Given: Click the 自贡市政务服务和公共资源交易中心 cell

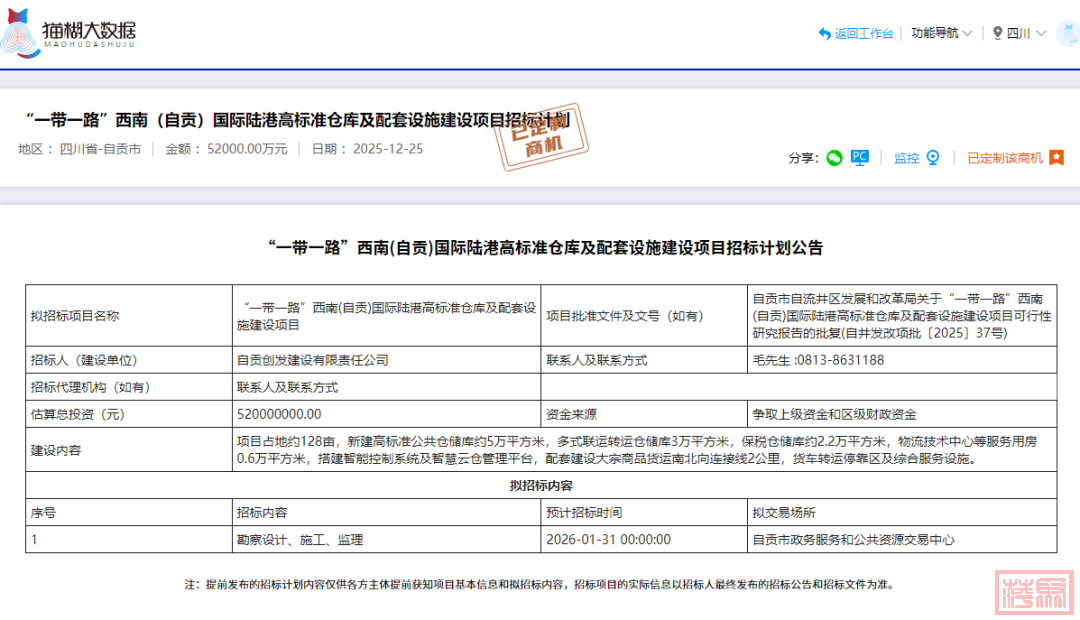Looking at the screenshot, I should pos(853,540).
